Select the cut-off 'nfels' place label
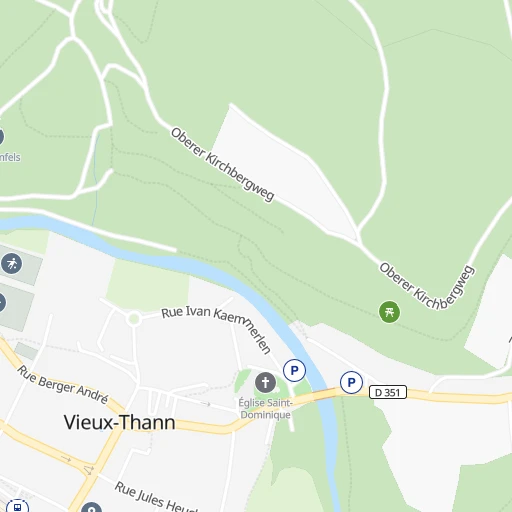Screen dimensions: 512x512 pos(10,157)
